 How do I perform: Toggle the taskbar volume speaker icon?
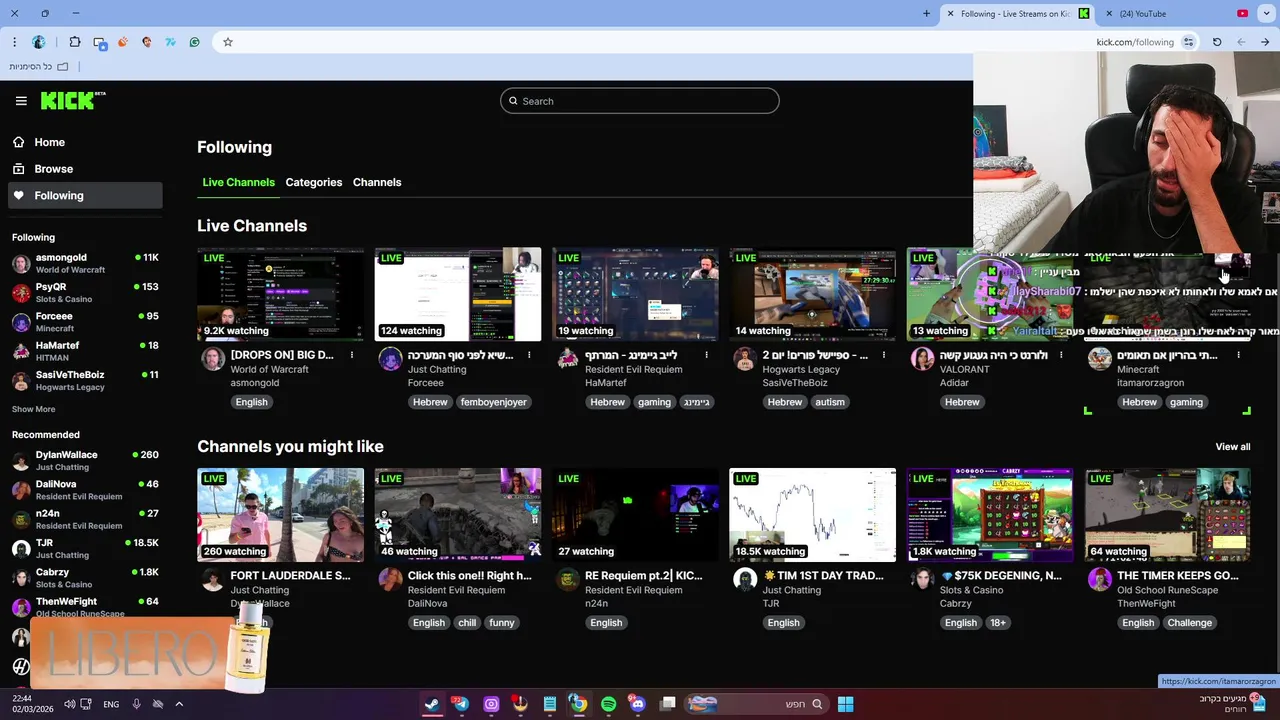click(x=69, y=704)
